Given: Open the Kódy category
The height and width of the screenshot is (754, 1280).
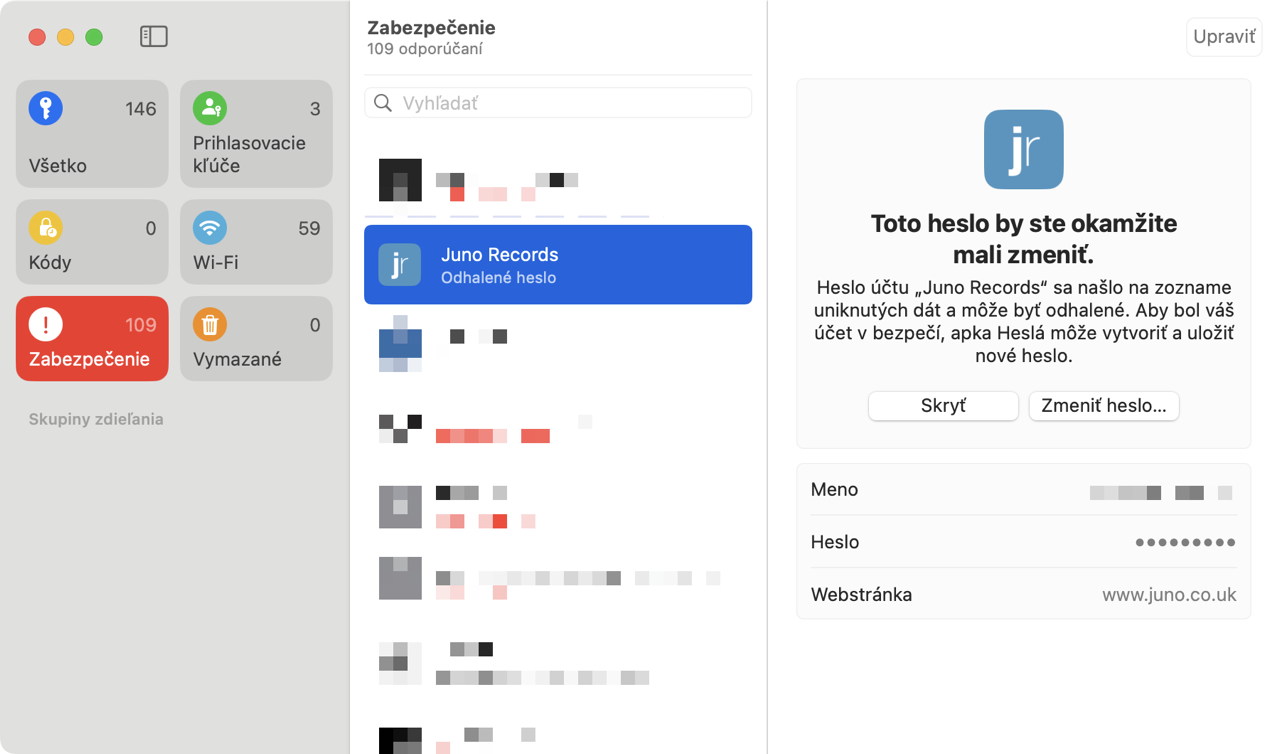Looking at the screenshot, I should (92, 242).
